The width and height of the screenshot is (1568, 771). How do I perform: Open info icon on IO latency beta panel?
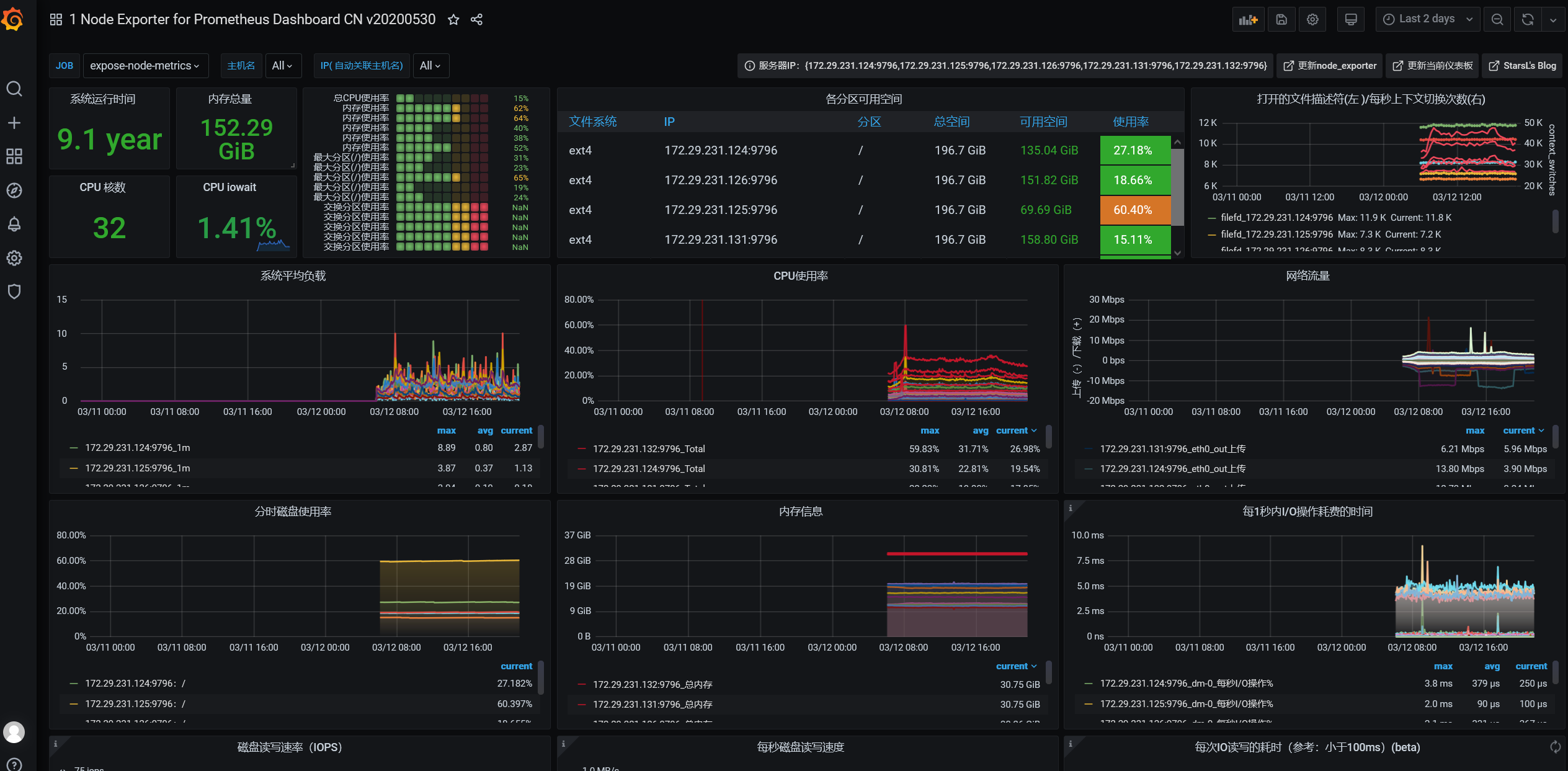point(1070,744)
